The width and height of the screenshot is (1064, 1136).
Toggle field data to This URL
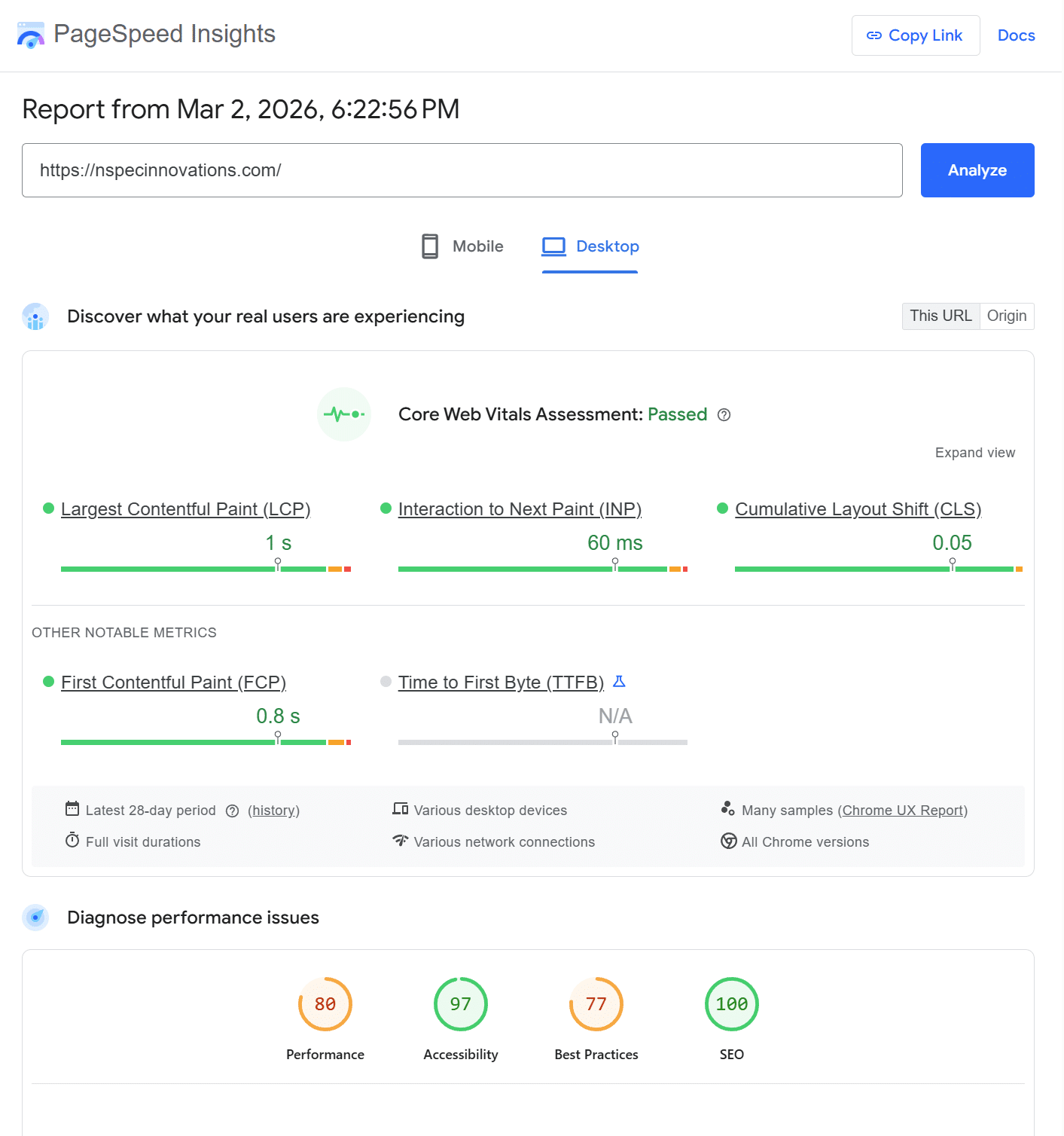click(941, 316)
